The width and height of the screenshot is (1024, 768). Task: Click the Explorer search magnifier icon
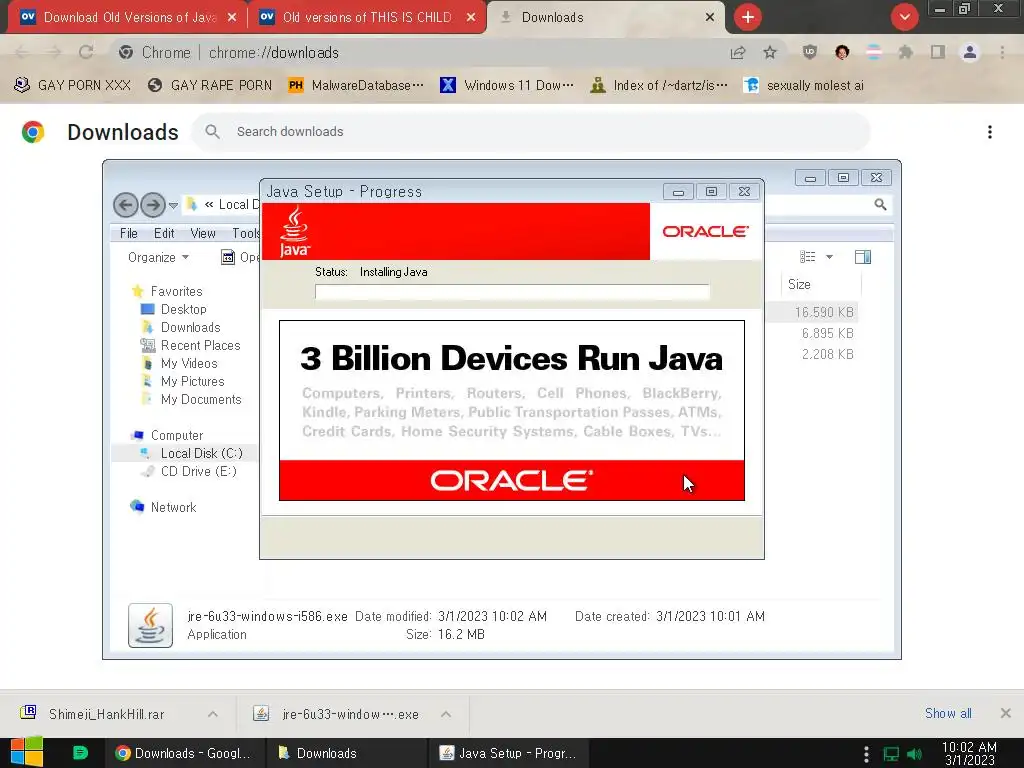click(x=880, y=204)
